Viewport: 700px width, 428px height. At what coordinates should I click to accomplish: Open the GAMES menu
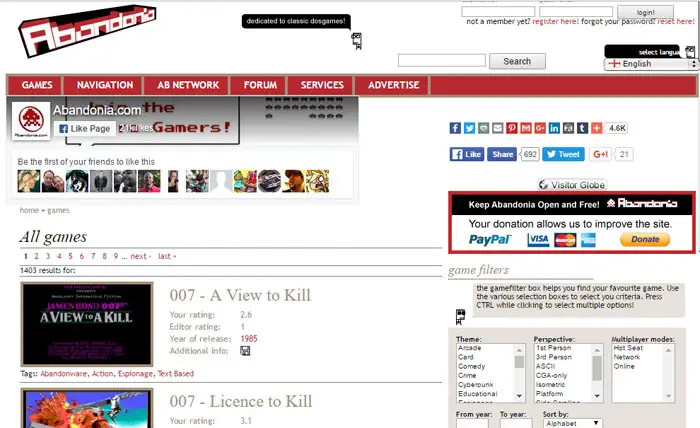coord(37,85)
